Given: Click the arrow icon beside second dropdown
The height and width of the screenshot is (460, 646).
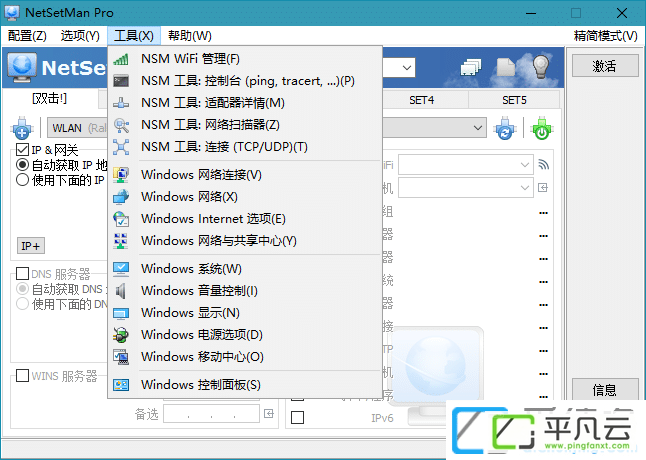Looking at the screenshot, I should (x=543, y=188).
